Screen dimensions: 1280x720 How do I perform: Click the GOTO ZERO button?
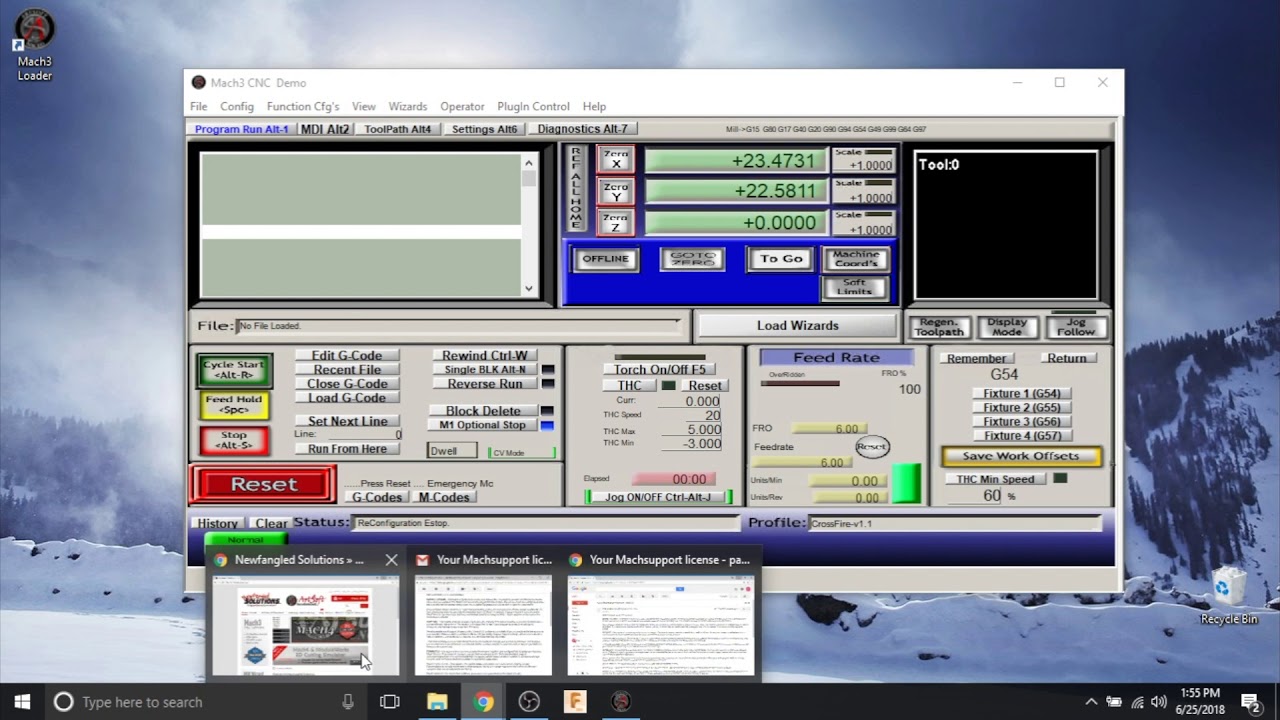693,259
